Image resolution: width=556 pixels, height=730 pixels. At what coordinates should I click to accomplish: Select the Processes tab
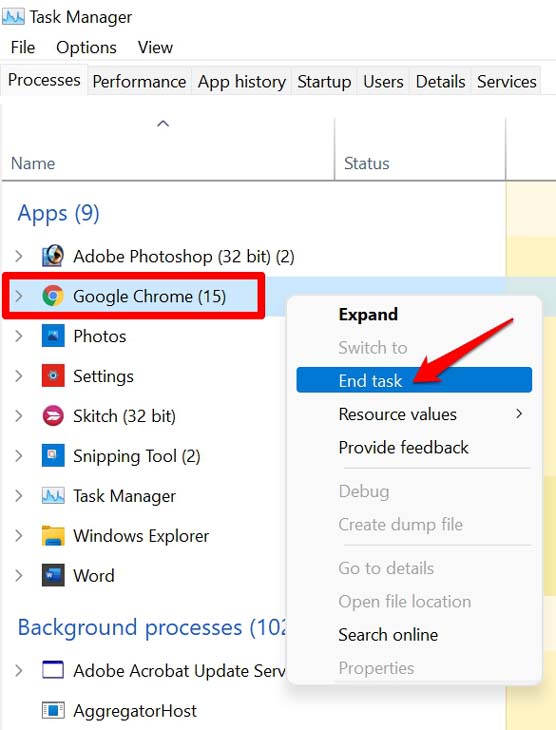coord(44,80)
